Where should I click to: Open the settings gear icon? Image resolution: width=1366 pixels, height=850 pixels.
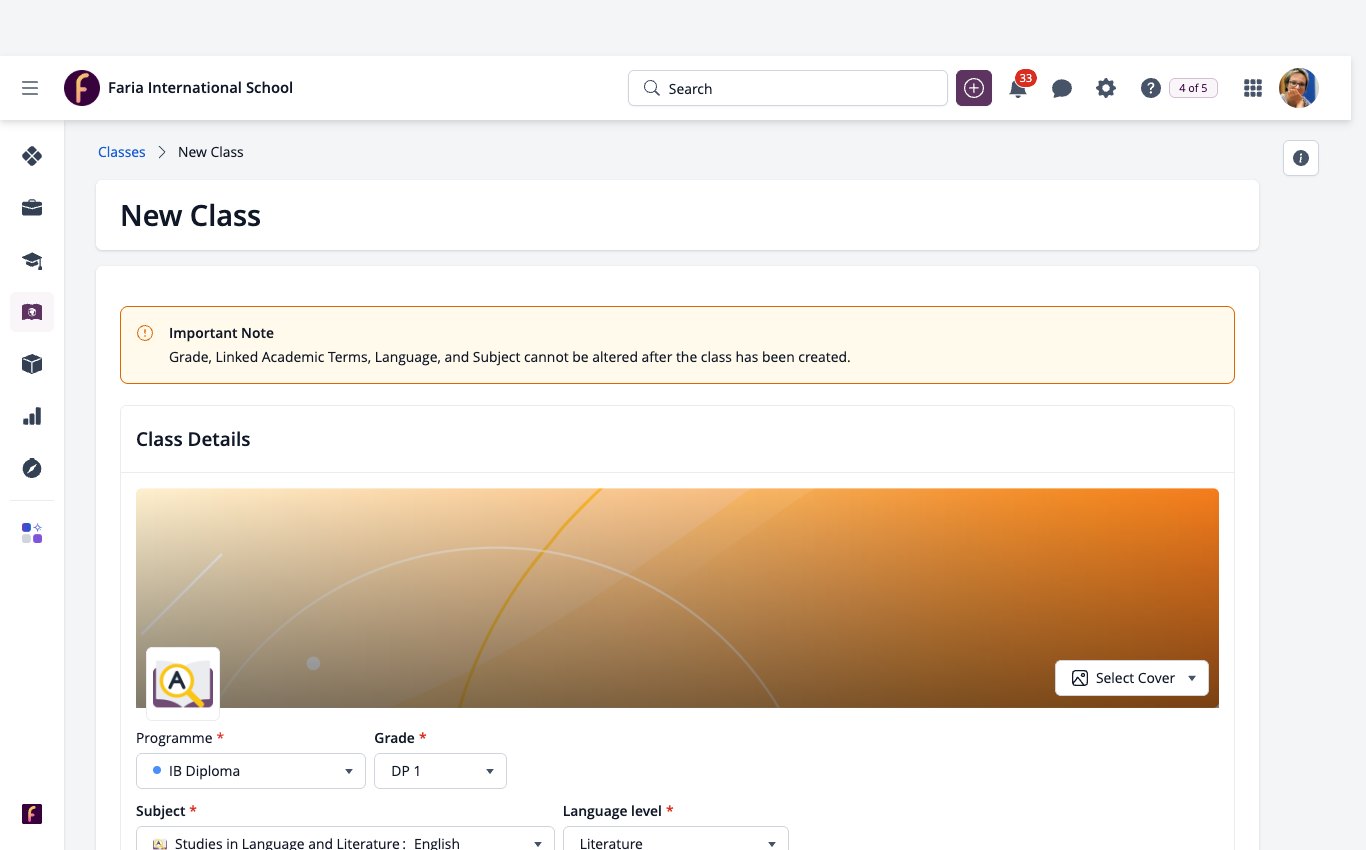coord(1106,88)
